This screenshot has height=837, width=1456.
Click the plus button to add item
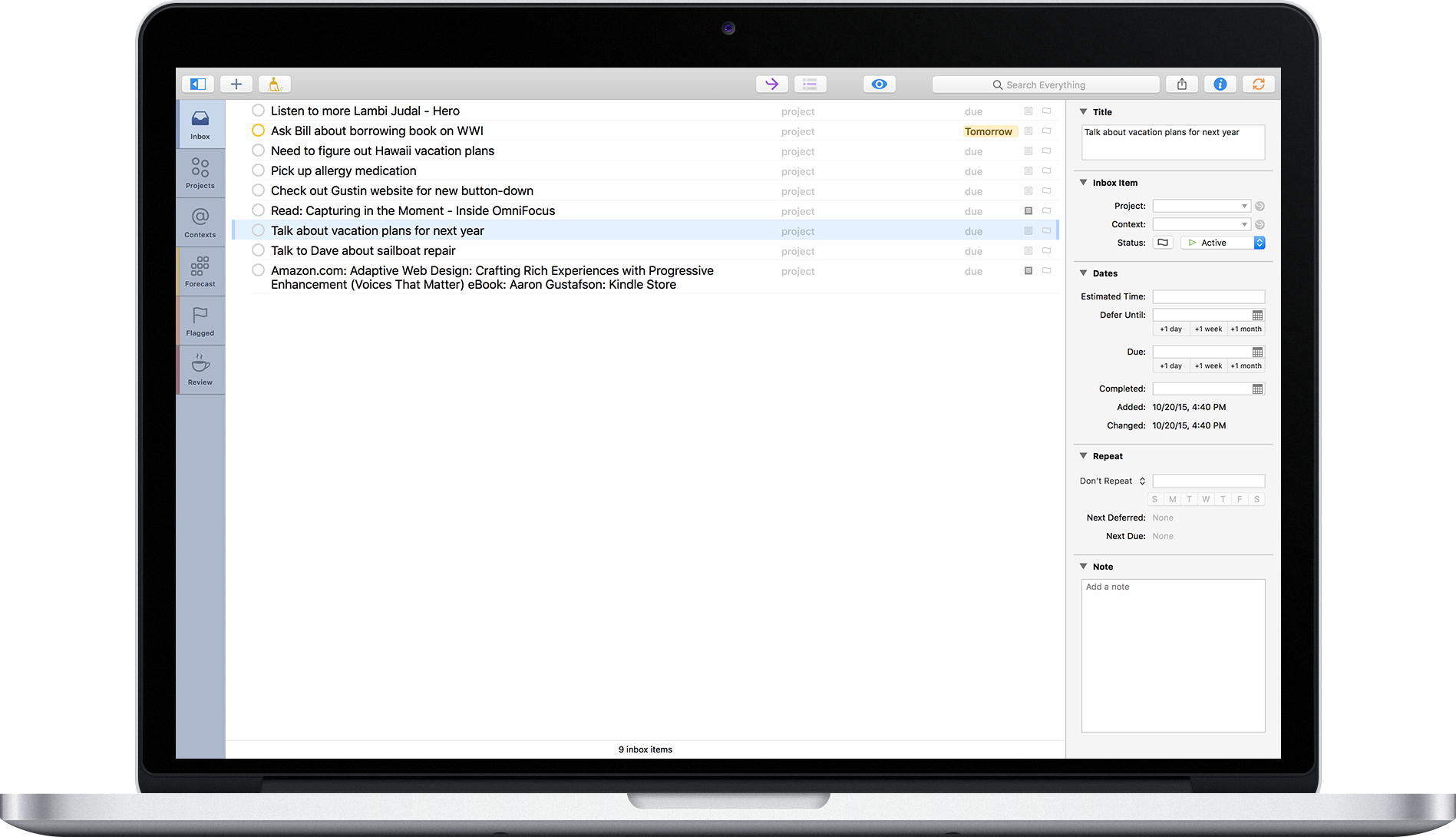pyautogui.click(x=236, y=84)
